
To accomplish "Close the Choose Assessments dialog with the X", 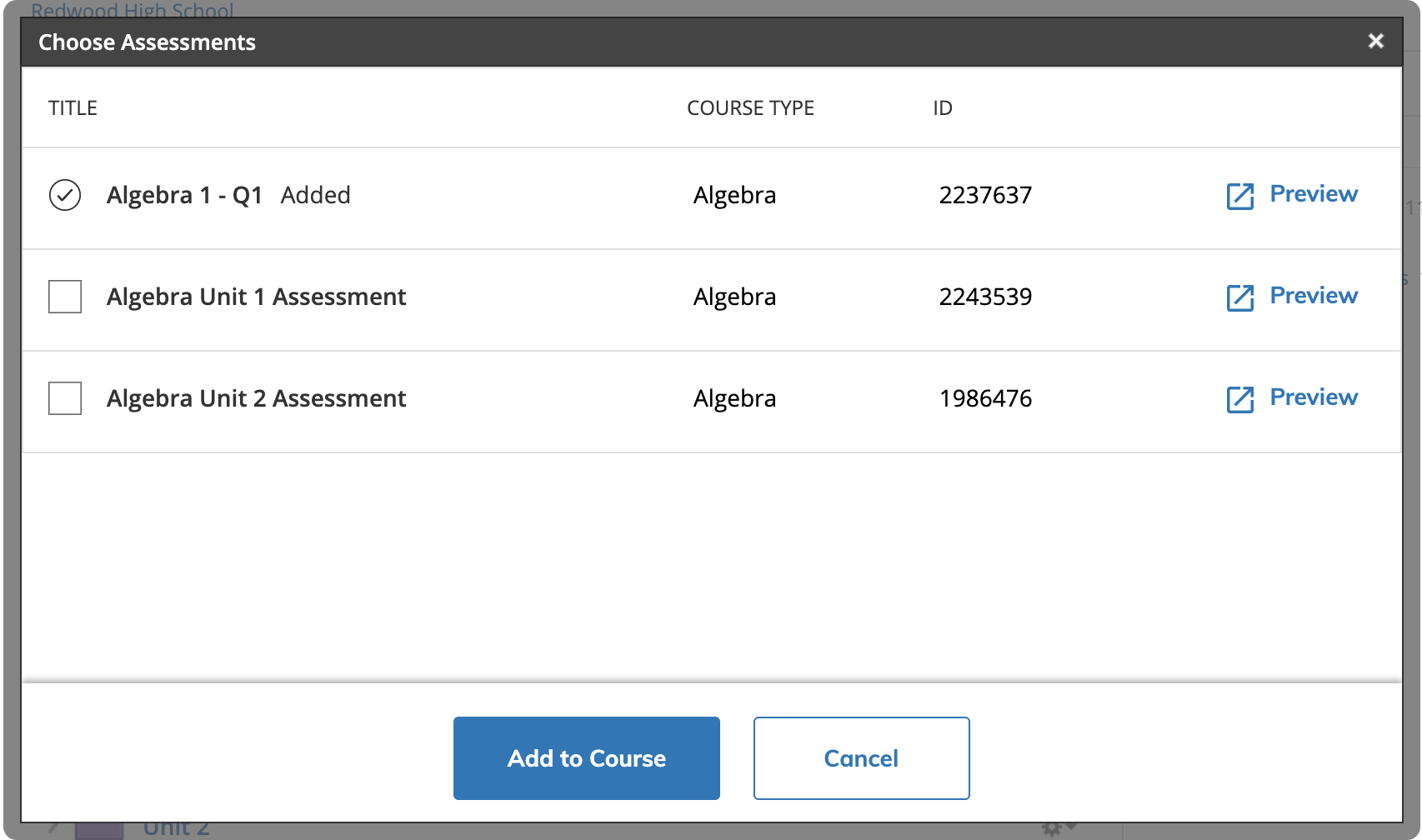I will coord(1375,41).
